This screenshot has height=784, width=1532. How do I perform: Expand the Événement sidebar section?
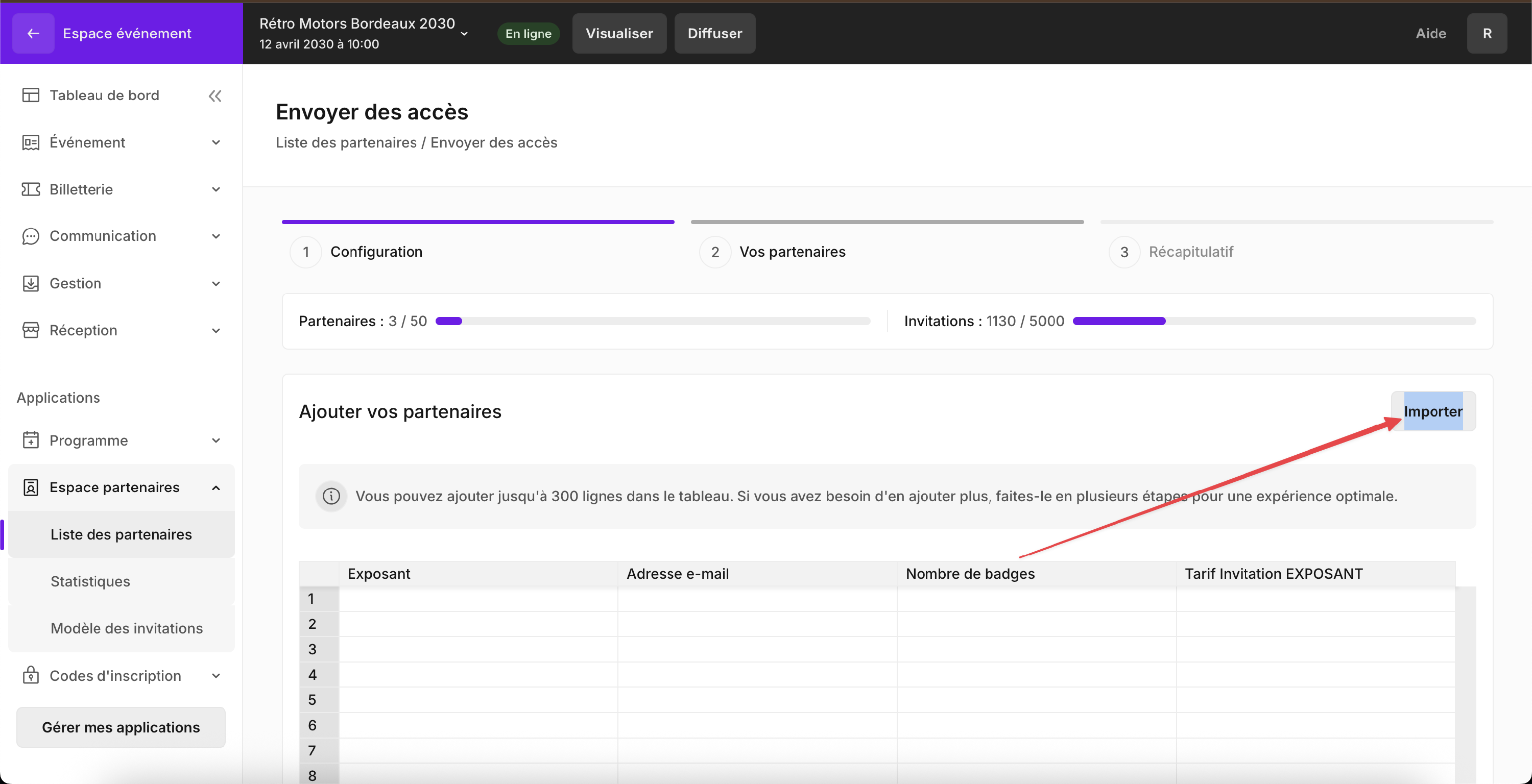pos(216,142)
